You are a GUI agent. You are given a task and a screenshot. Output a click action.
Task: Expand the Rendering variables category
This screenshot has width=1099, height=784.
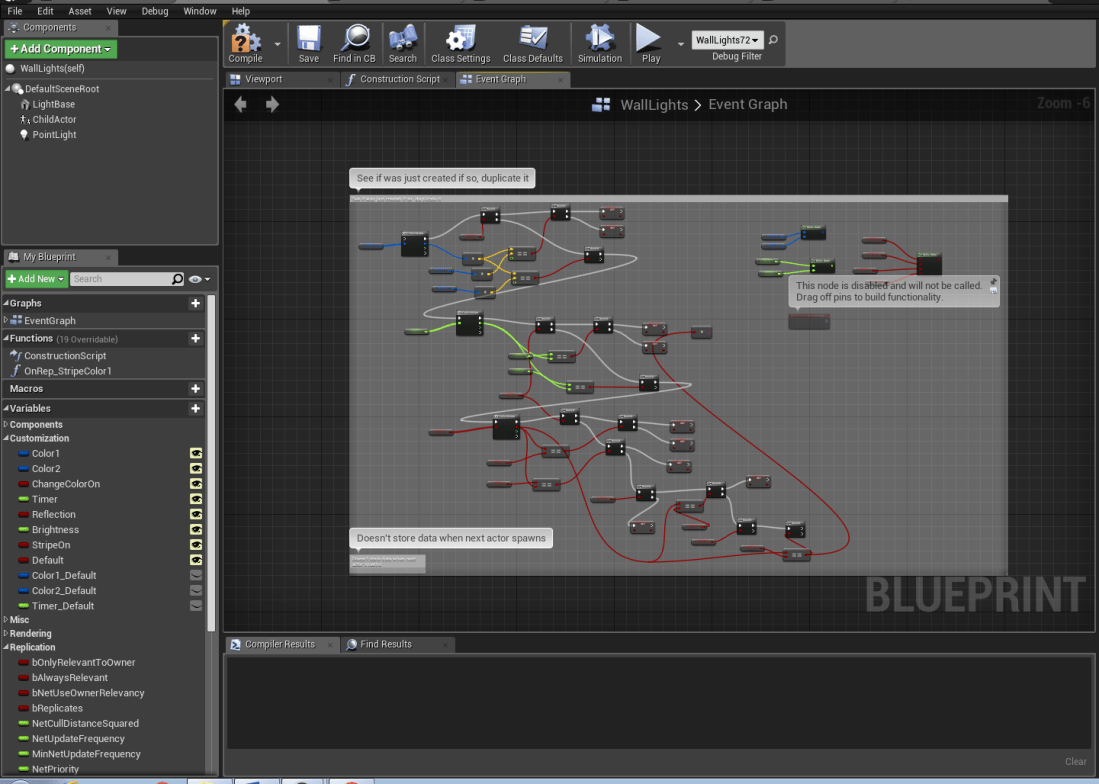point(30,633)
